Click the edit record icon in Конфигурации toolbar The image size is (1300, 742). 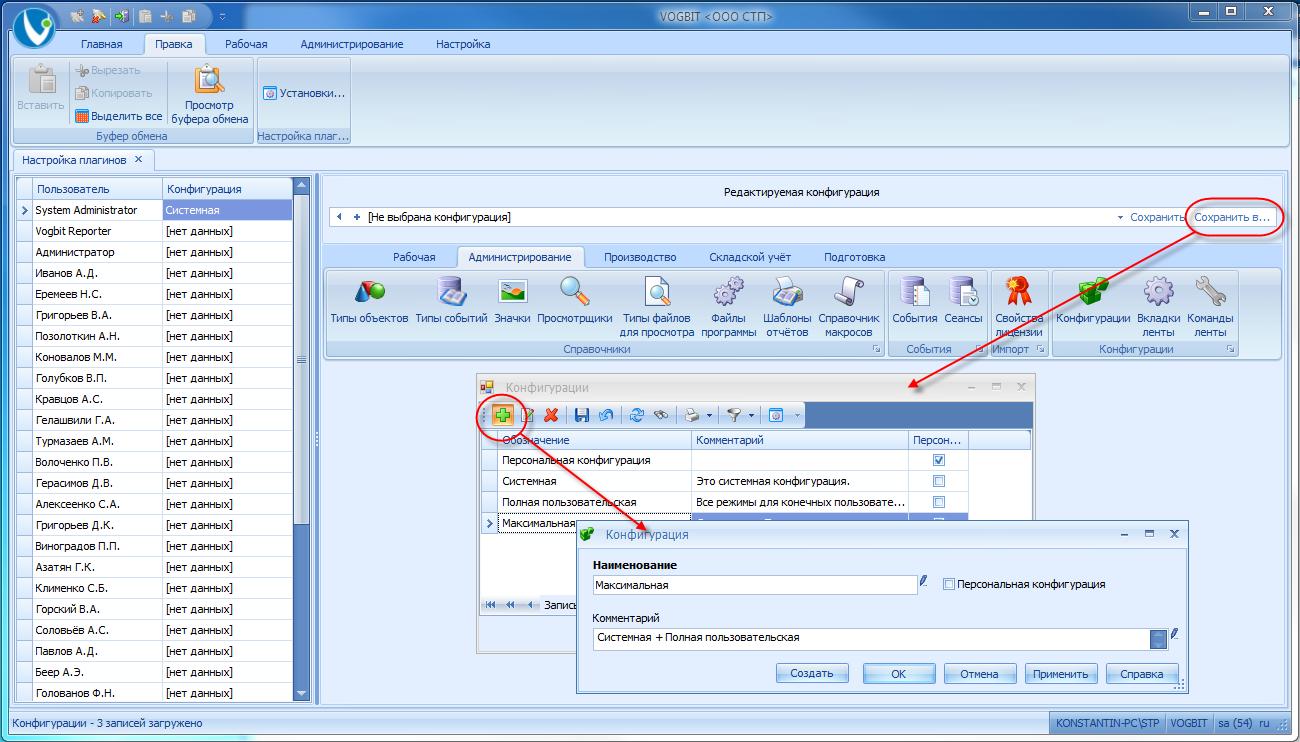527,414
